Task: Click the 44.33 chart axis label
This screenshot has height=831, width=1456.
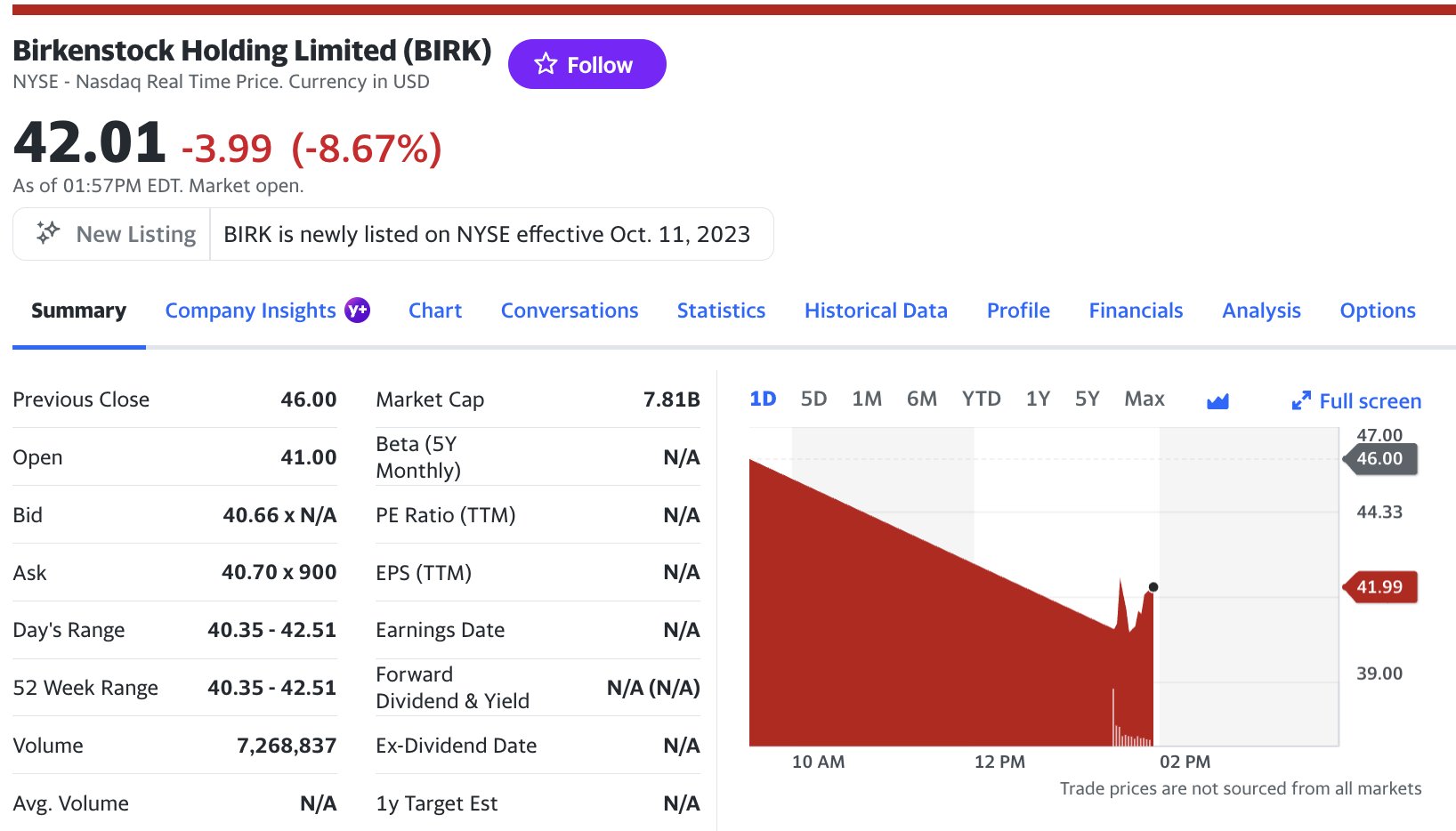Action: coord(1379,512)
